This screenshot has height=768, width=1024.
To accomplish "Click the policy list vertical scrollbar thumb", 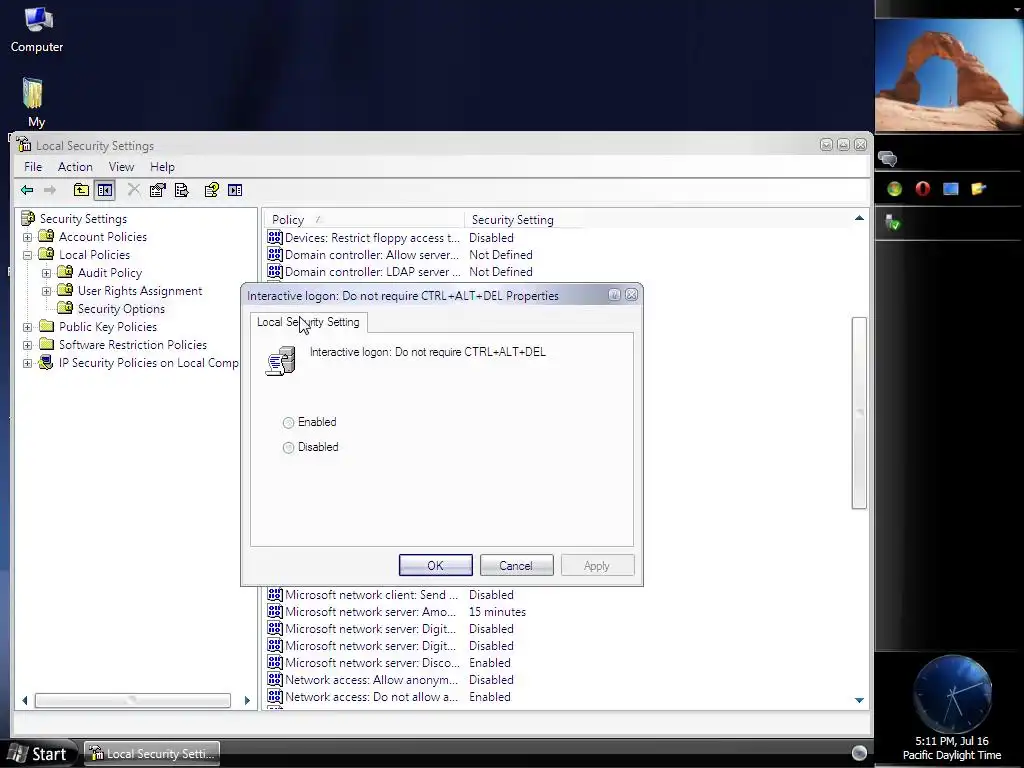I will click(x=859, y=413).
